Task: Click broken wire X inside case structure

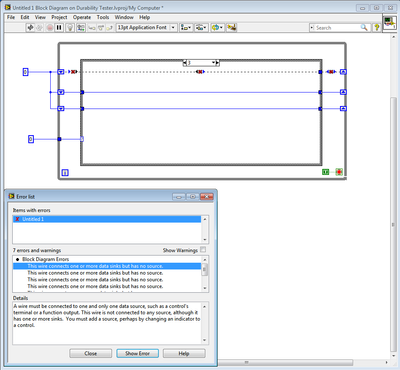Action: click(x=200, y=72)
